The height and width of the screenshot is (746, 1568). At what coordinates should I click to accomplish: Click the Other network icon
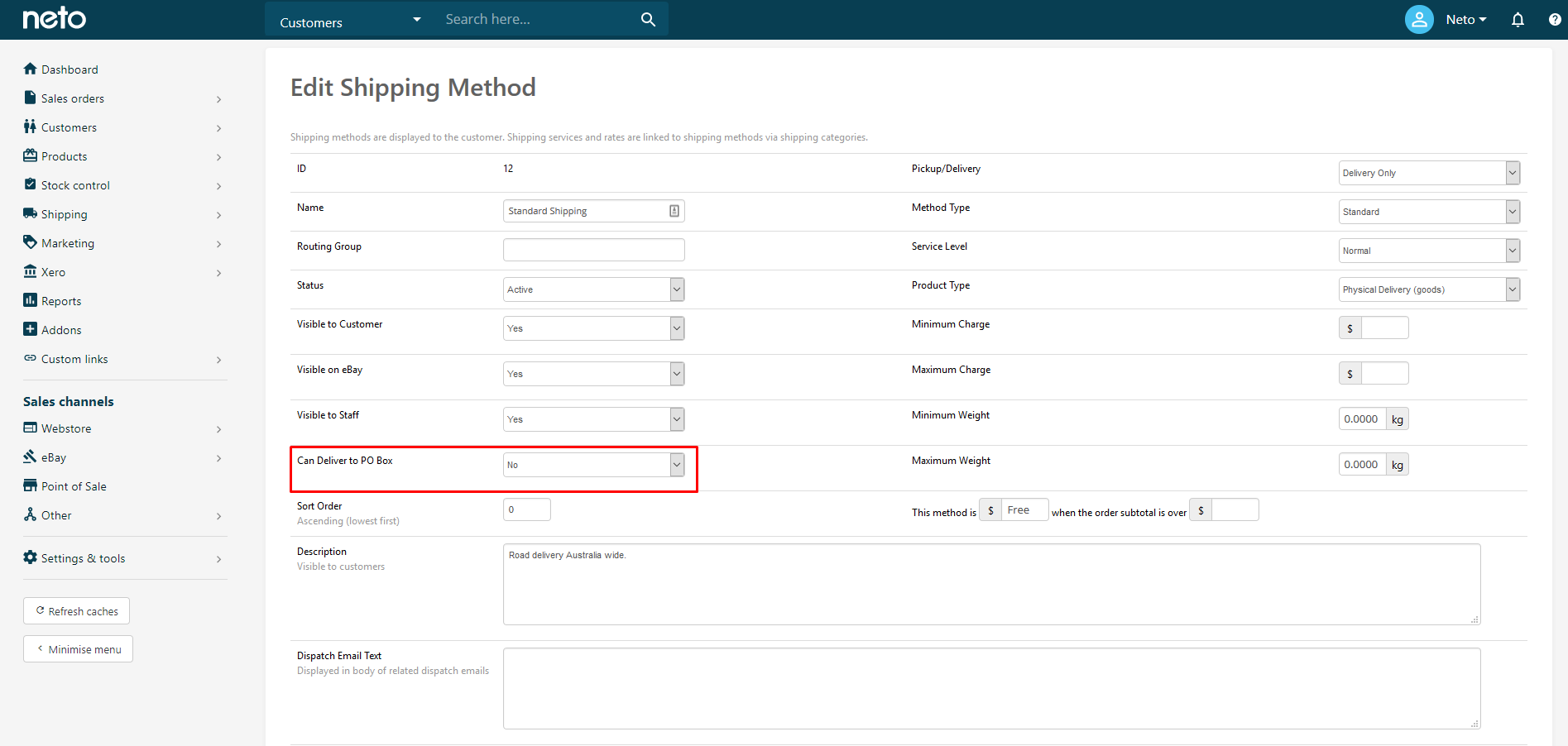point(31,514)
